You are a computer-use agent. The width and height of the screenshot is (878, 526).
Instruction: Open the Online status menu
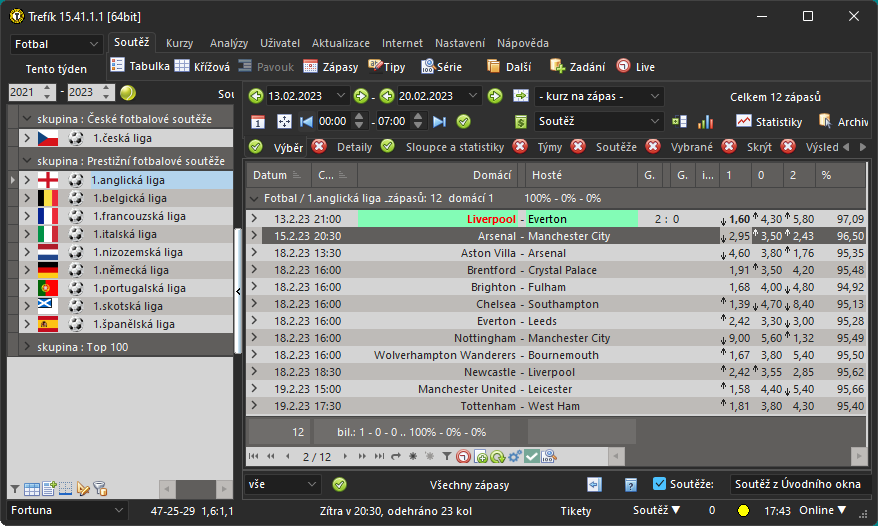(822, 510)
